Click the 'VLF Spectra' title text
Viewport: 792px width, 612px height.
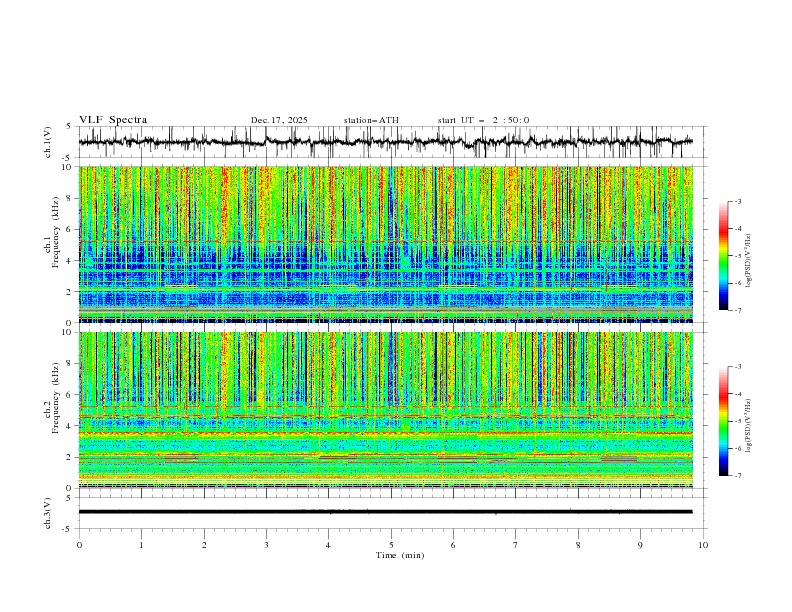coord(113,120)
